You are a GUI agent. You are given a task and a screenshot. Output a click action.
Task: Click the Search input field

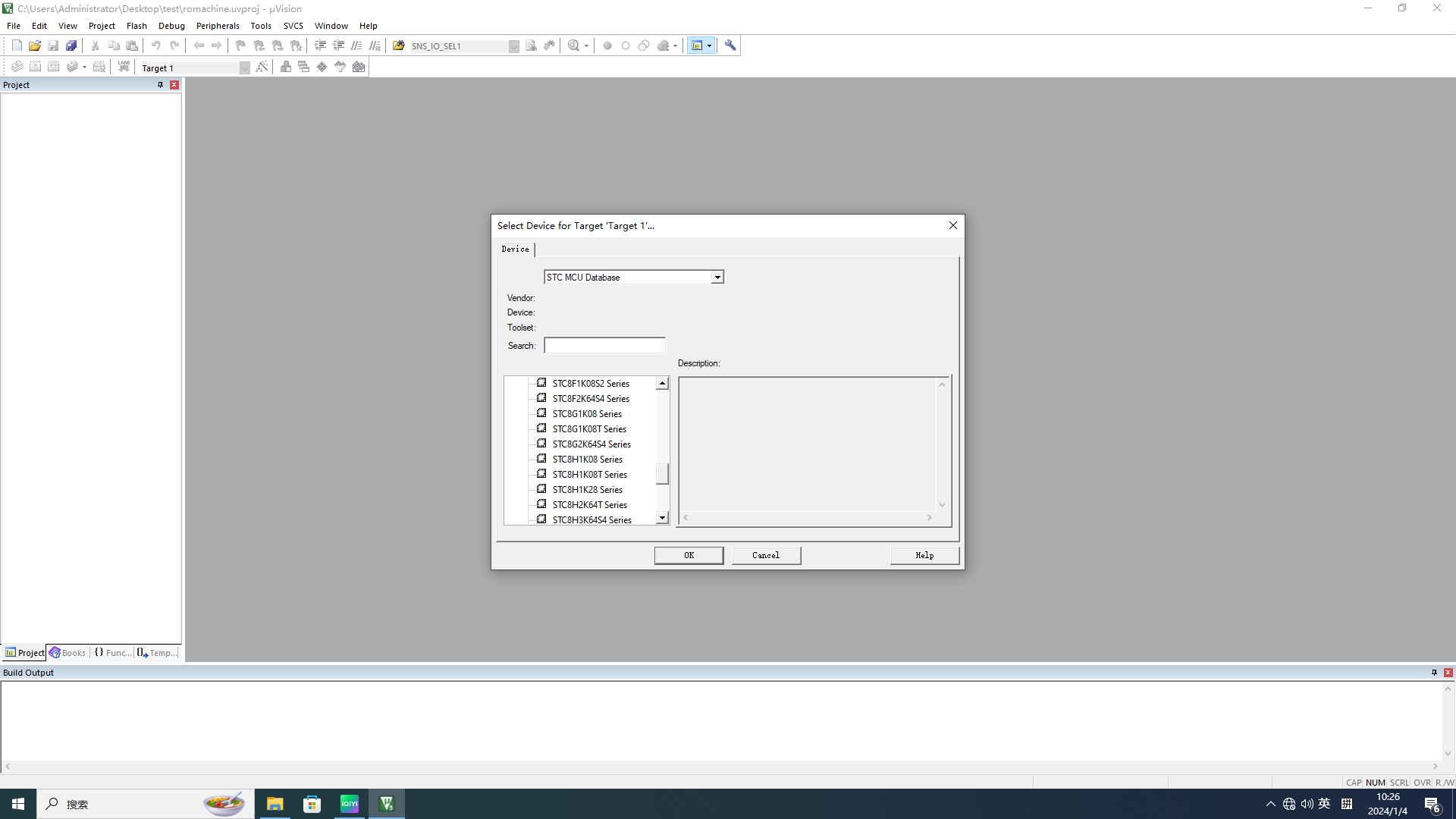[604, 346]
